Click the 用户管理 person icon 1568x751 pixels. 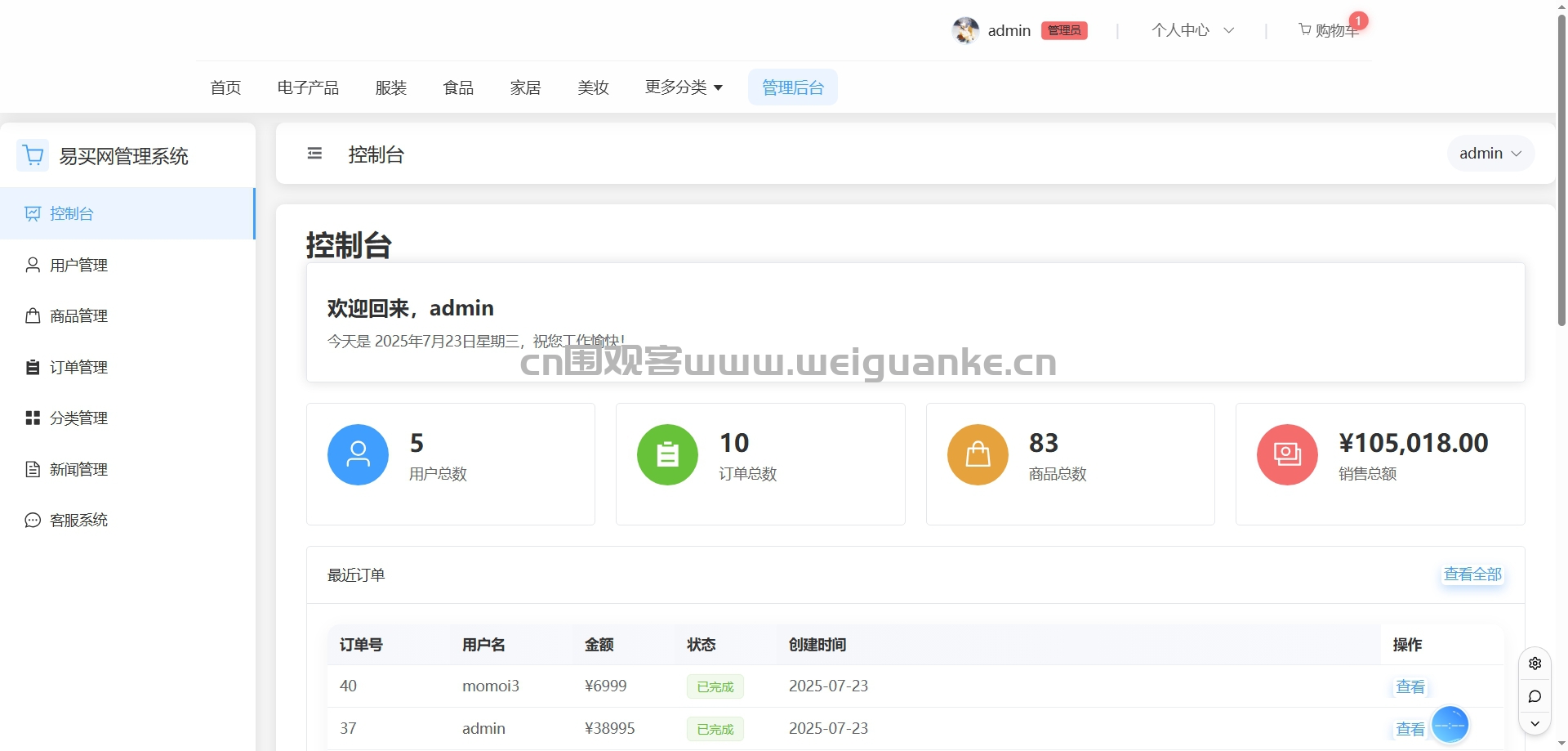(33, 265)
